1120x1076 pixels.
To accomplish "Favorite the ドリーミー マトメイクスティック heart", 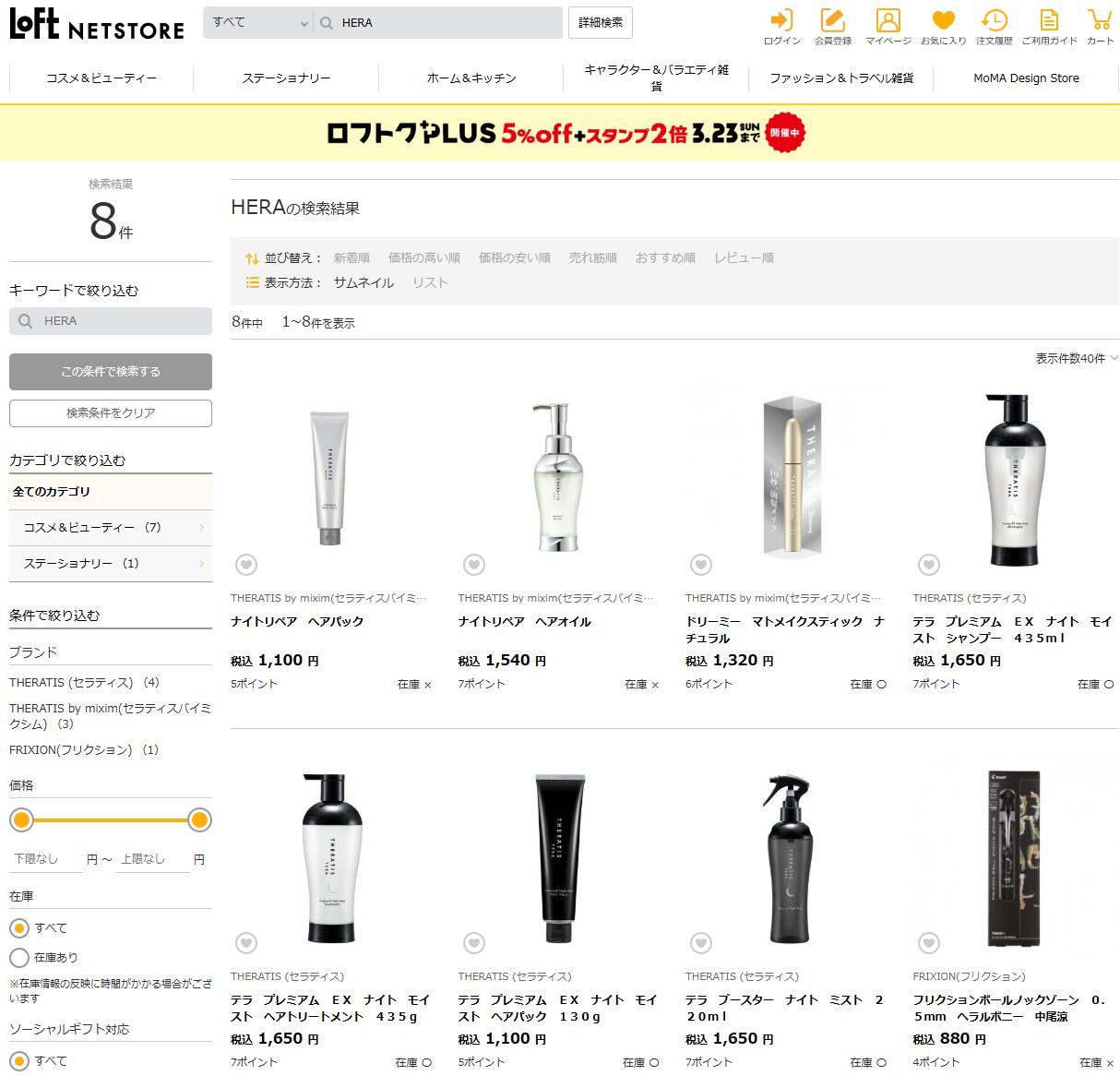I will [x=701, y=565].
